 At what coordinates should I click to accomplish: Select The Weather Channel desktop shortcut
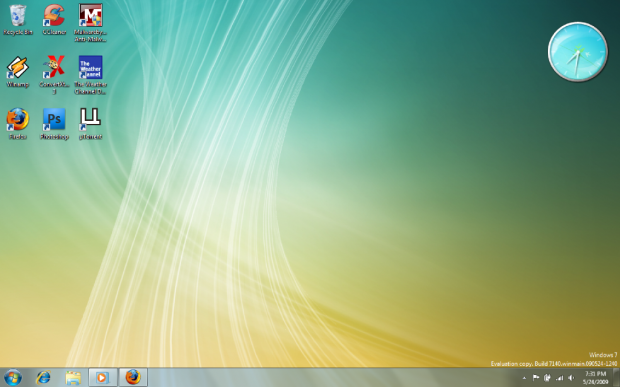91,75
